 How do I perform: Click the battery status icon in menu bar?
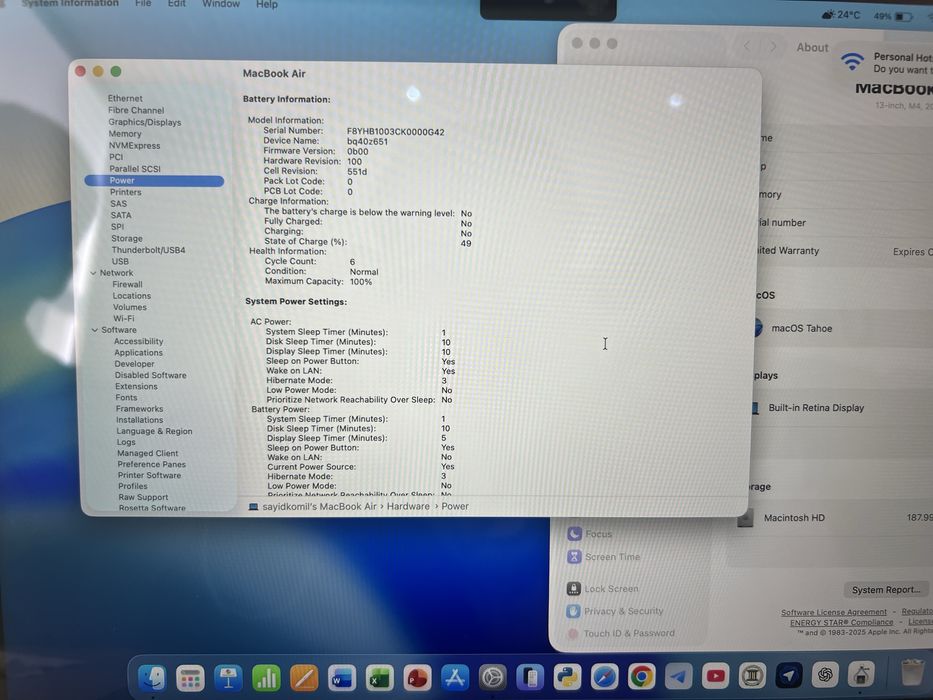pos(904,17)
